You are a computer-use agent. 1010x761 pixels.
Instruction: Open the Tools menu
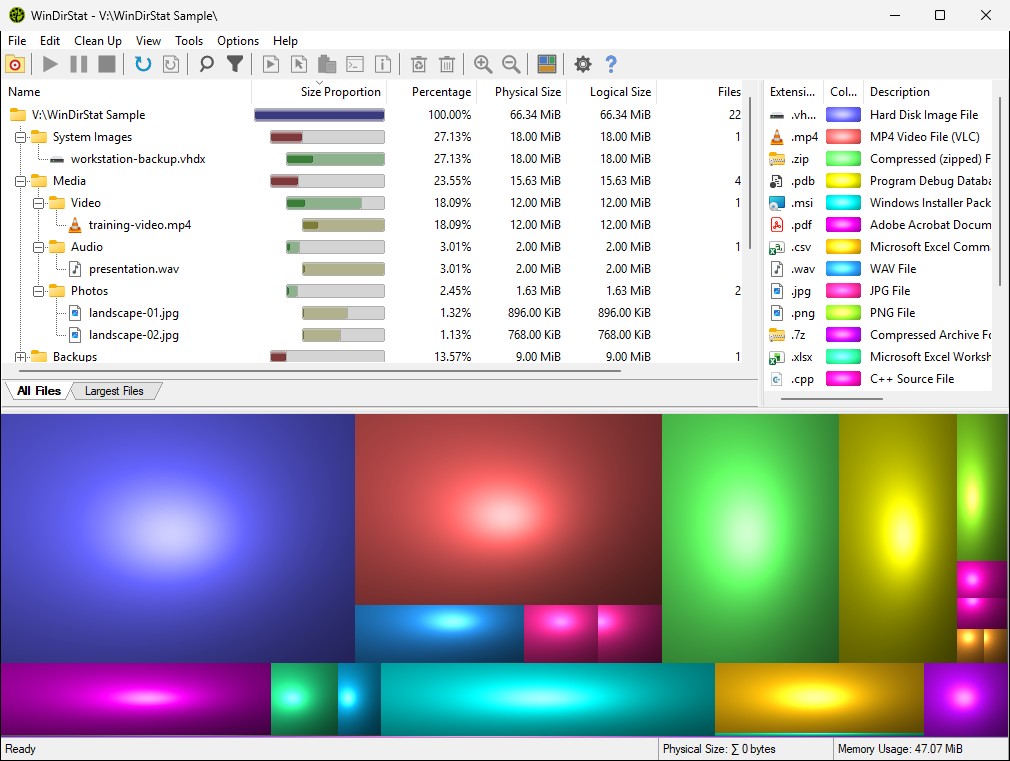tap(189, 41)
